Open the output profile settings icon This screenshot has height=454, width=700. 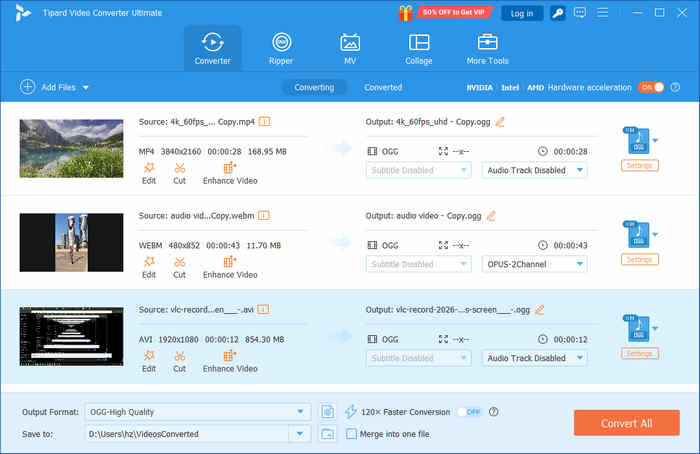[328, 412]
